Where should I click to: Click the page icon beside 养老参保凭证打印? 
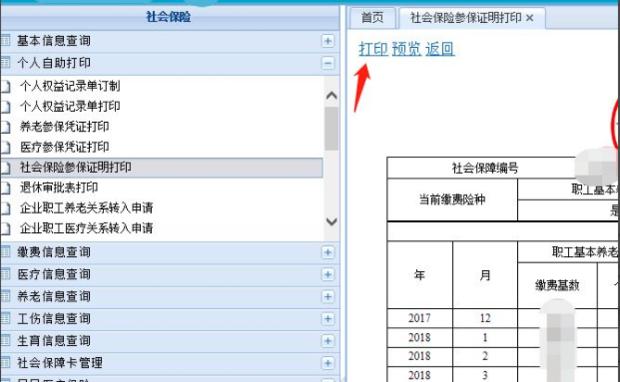pos(6,127)
